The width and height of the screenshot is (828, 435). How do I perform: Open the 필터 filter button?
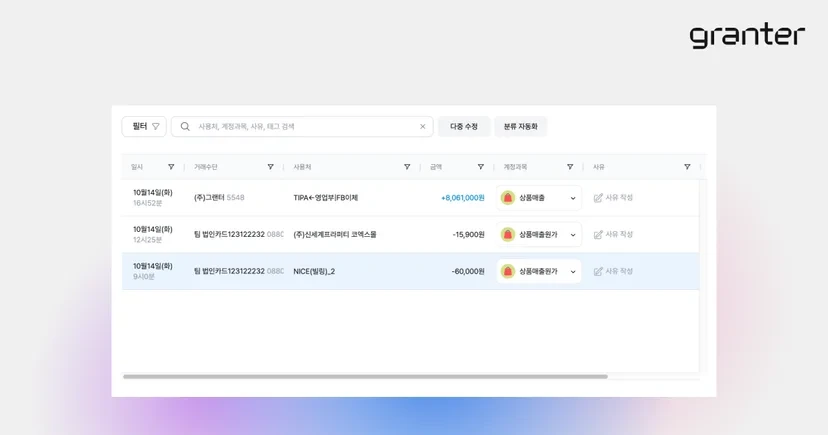click(144, 127)
